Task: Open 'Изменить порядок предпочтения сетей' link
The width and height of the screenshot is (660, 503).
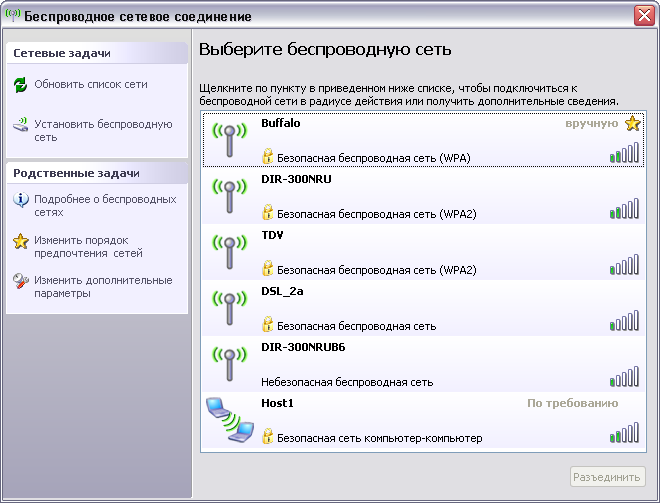Action: tap(88, 247)
